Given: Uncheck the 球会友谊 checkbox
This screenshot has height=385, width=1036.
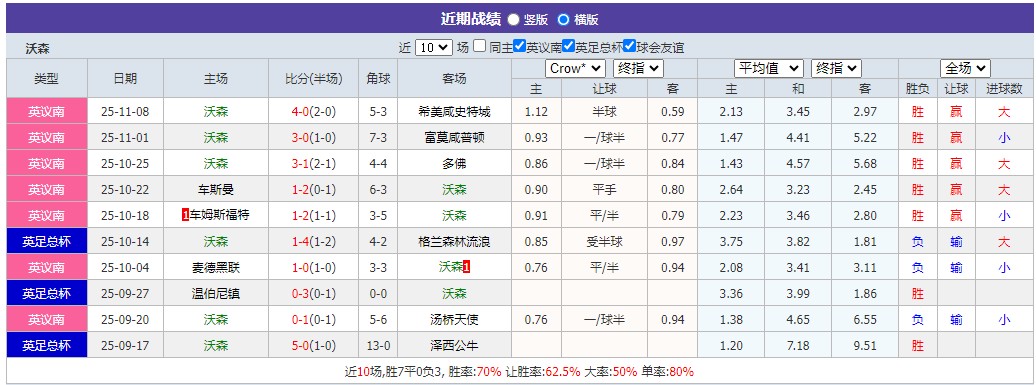Looking at the screenshot, I should point(629,47).
